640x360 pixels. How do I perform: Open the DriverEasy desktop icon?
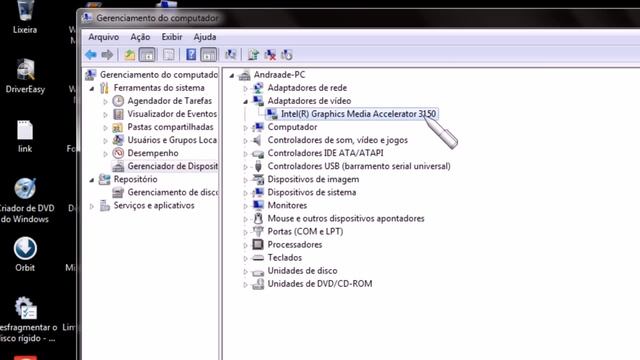click(x=25, y=76)
